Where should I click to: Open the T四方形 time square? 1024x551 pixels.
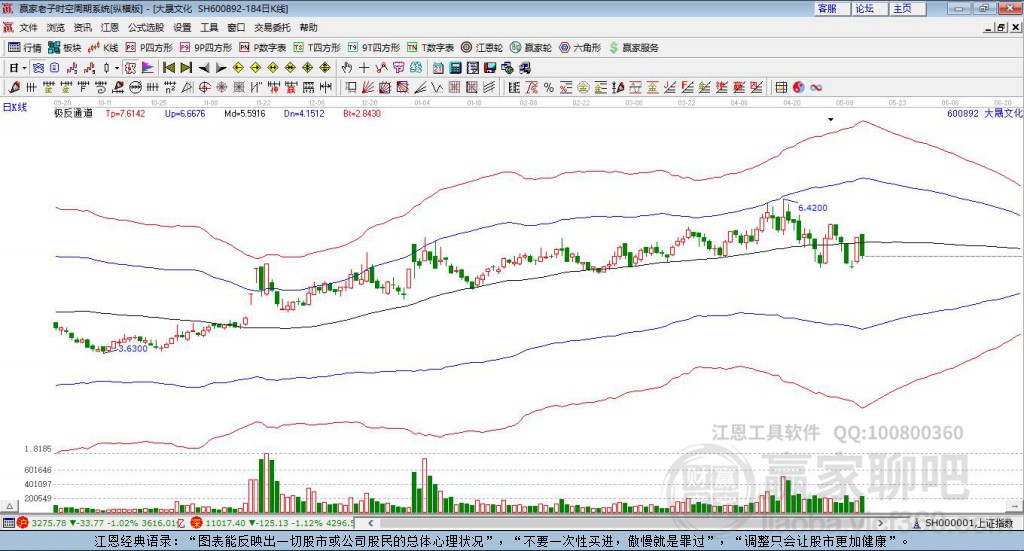coord(317,48)
